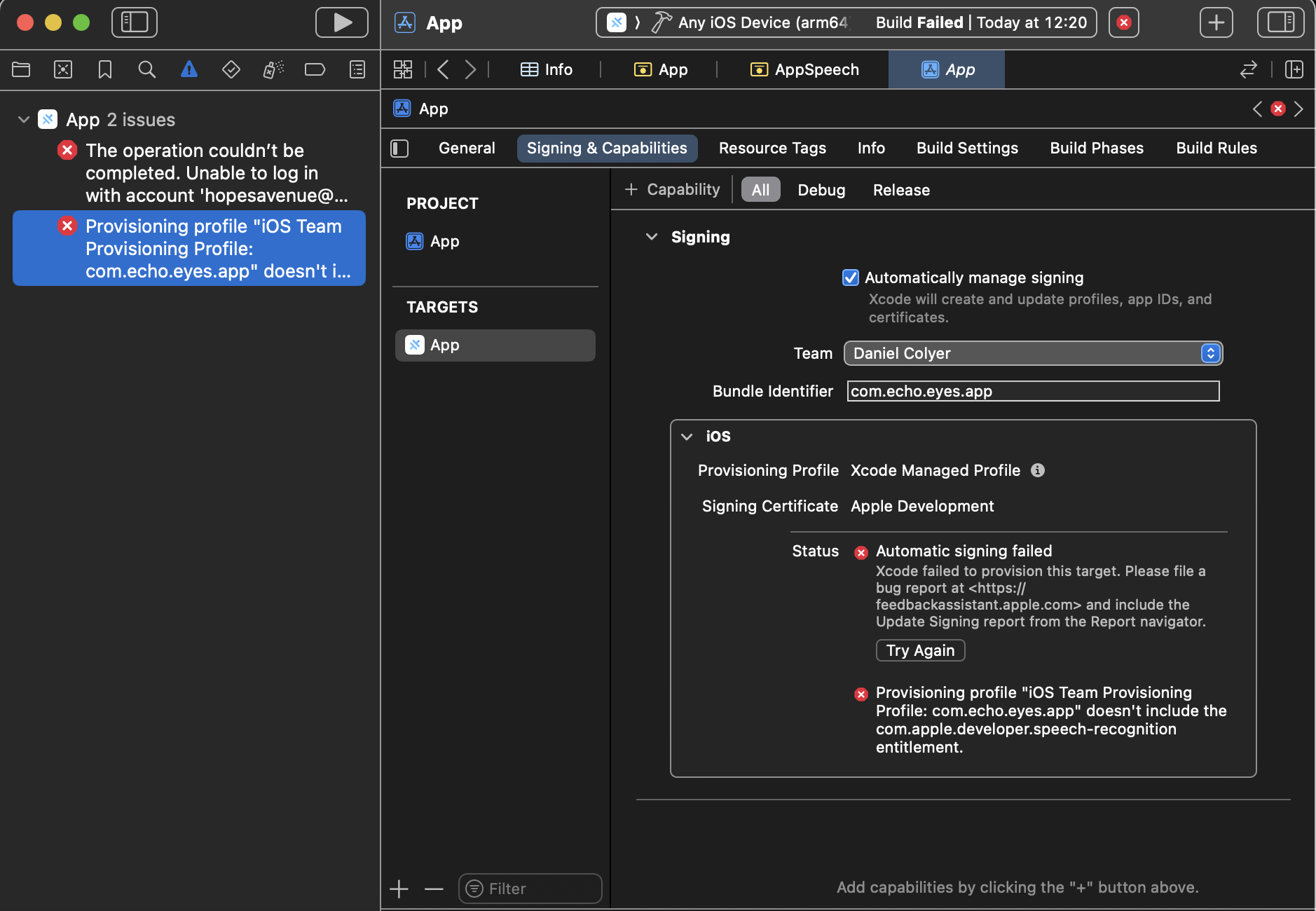This screenshot has width=1316, height=911.
Task: Edit the Bundle Identifier field
Action: coord(1033,391)
